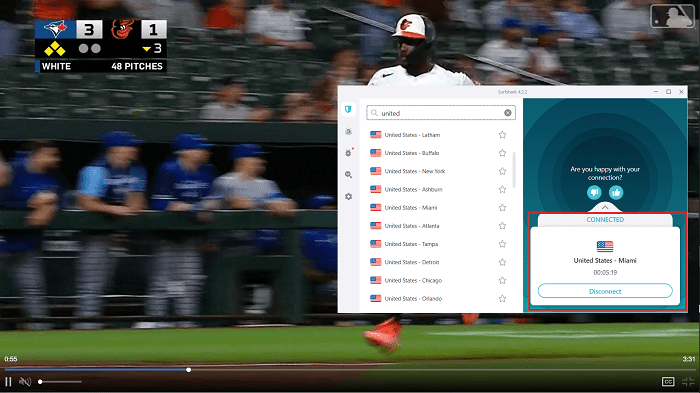
Task: Toggle favorite star for United States - Chicago
Action: click(x=502, y=280)
